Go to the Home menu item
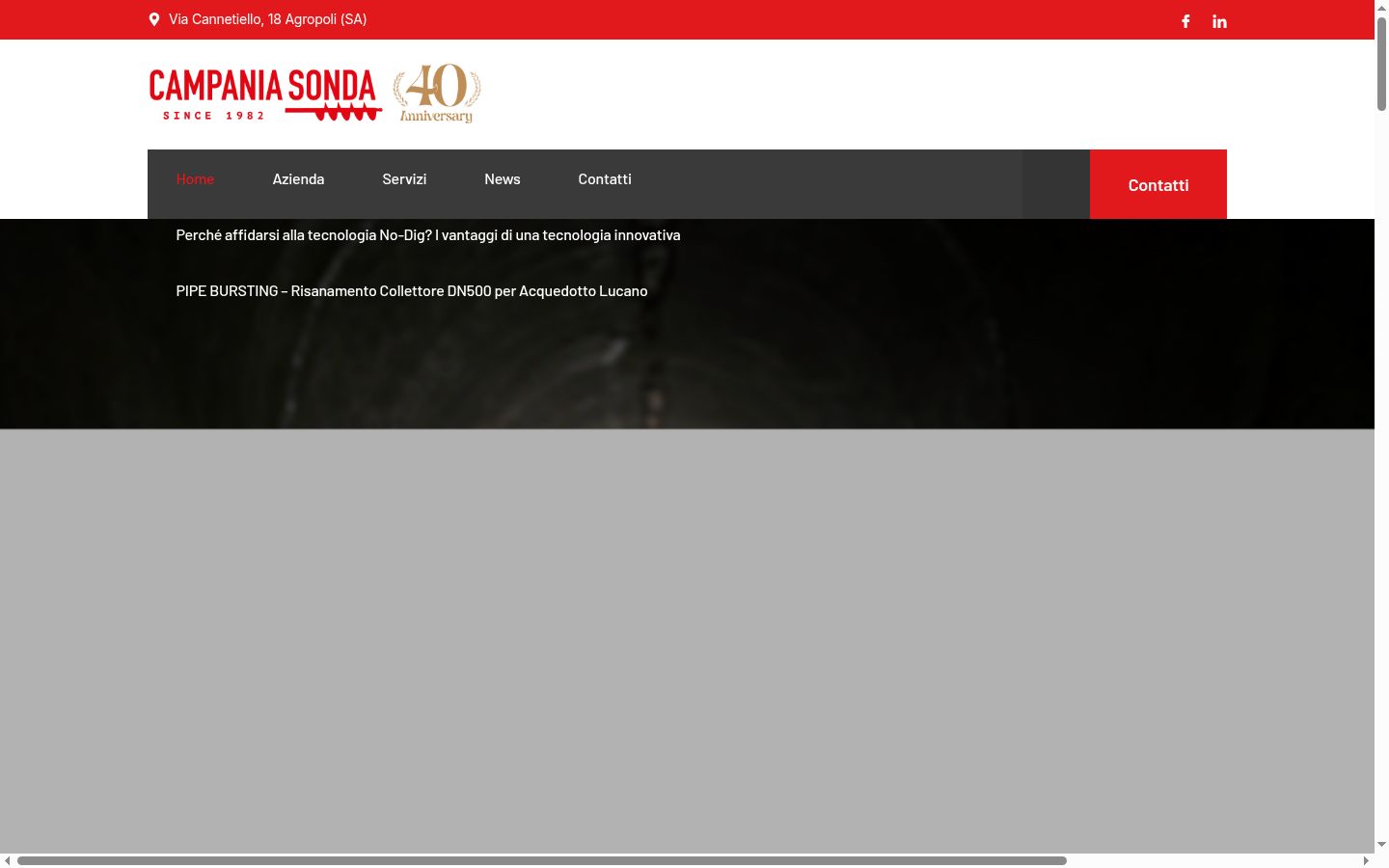Image resolution: width=1389 pixels, height=868 pixels. (x=195, y=179)
